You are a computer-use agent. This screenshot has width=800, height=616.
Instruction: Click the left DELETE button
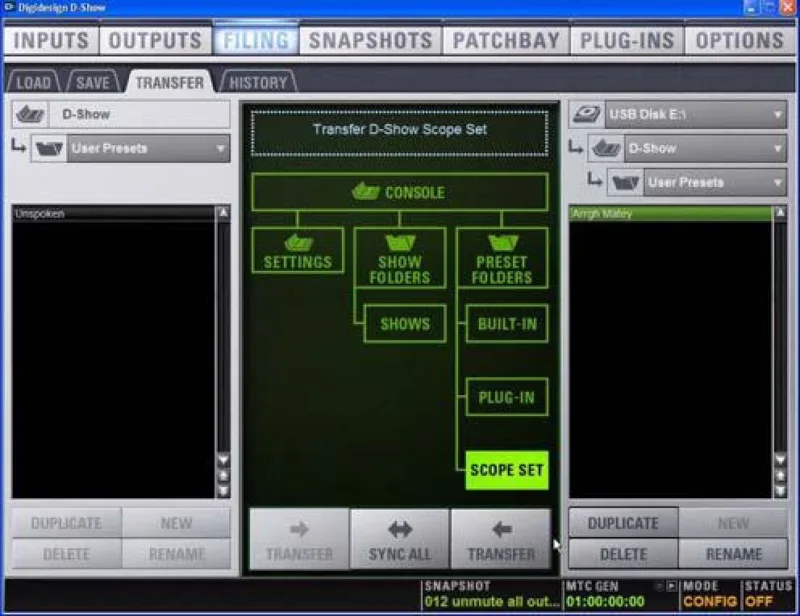[x=66, y=554]
